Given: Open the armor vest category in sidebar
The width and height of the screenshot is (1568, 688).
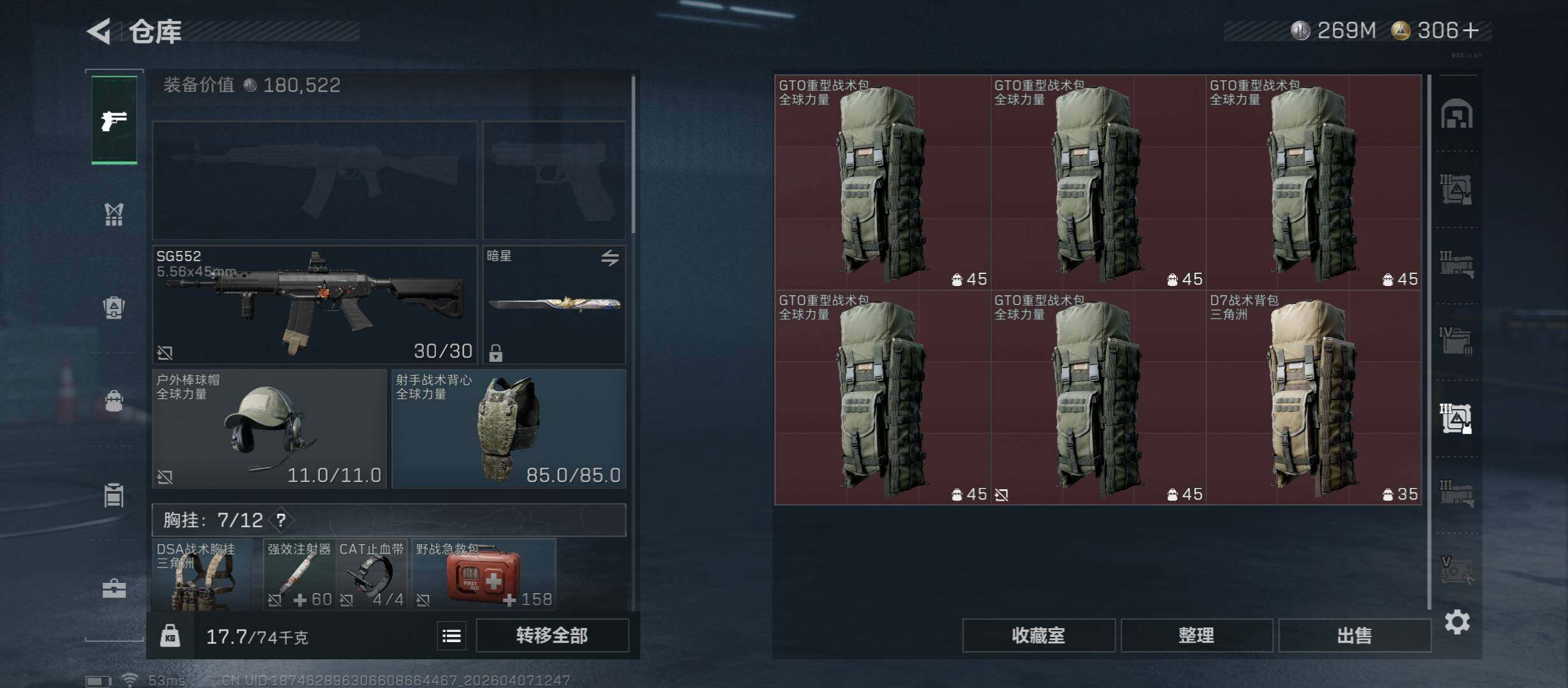Looking at the screenshot, I should [114, 215].
